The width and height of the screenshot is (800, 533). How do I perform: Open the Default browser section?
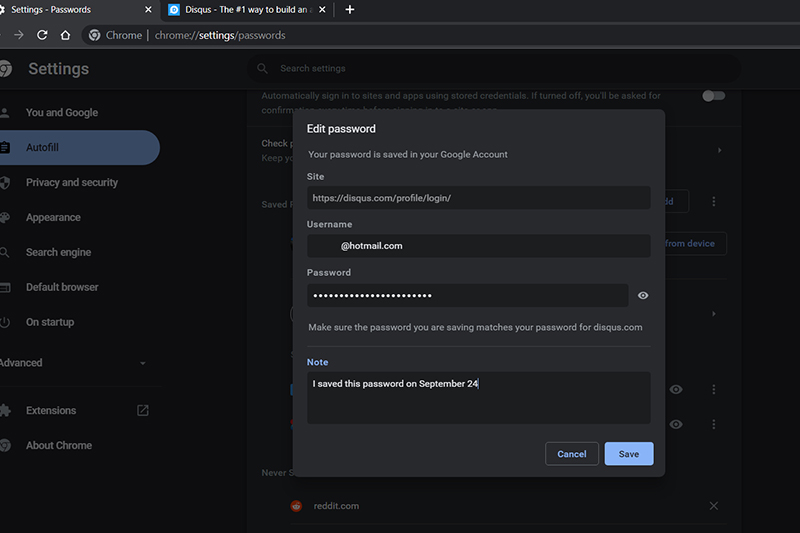(x=62, y=287)
